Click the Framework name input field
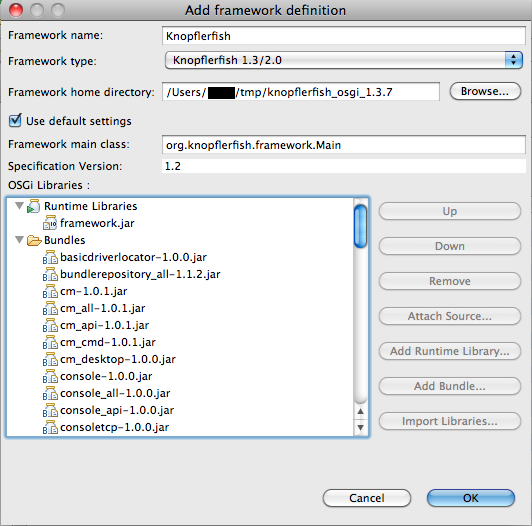 (x=344, y=36)
